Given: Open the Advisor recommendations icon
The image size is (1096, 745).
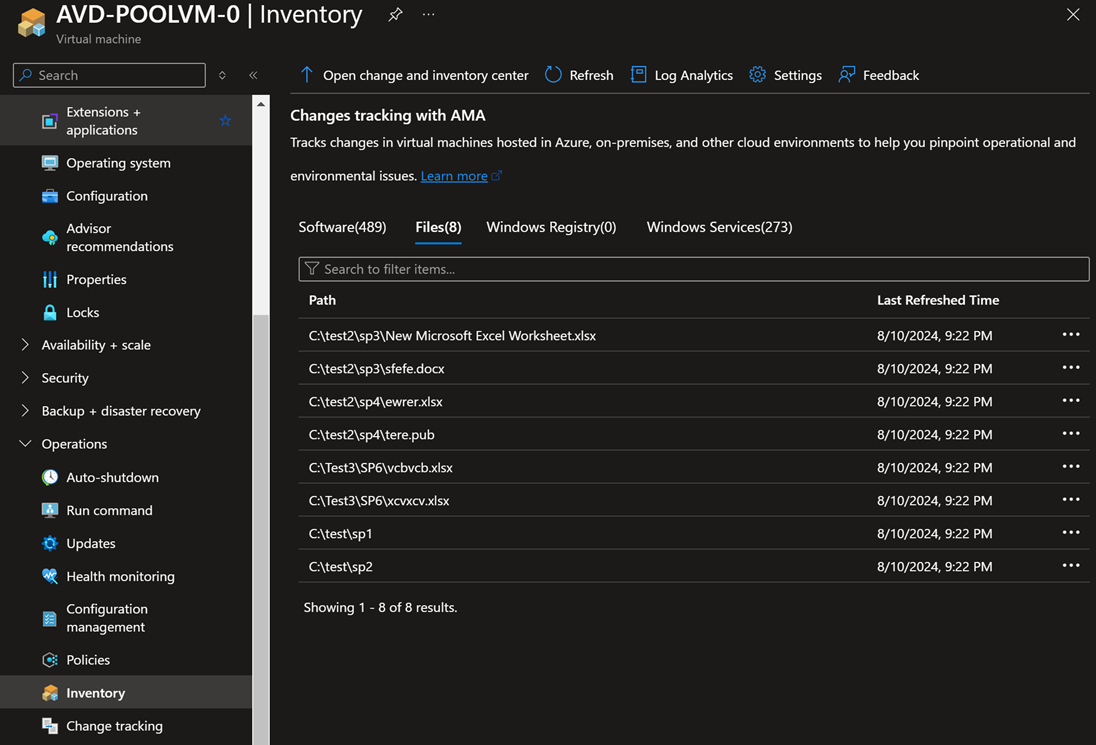Looking at the screenshot, I should pos(50,238).
